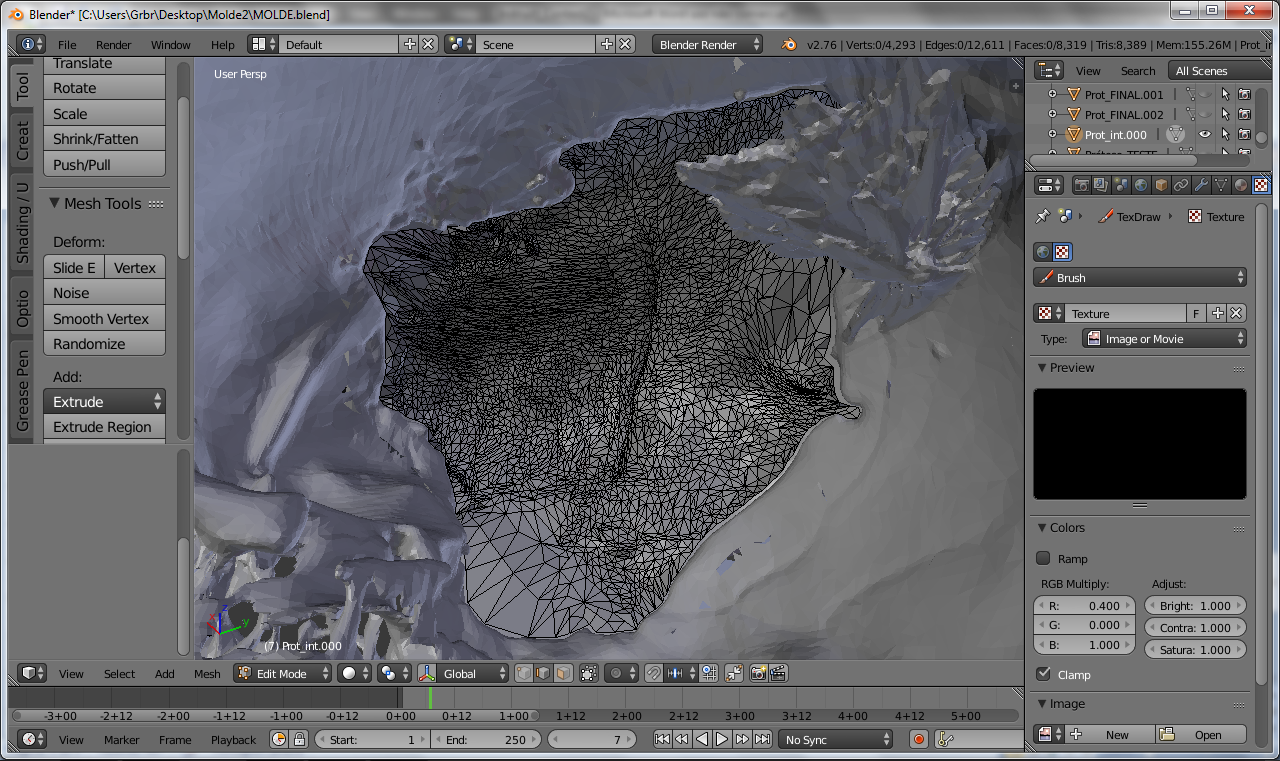Image resolution: width=1280 pixels, height=761 pixels.
Task: Open the Edit Mode dropdown
Action: [282, 673]
